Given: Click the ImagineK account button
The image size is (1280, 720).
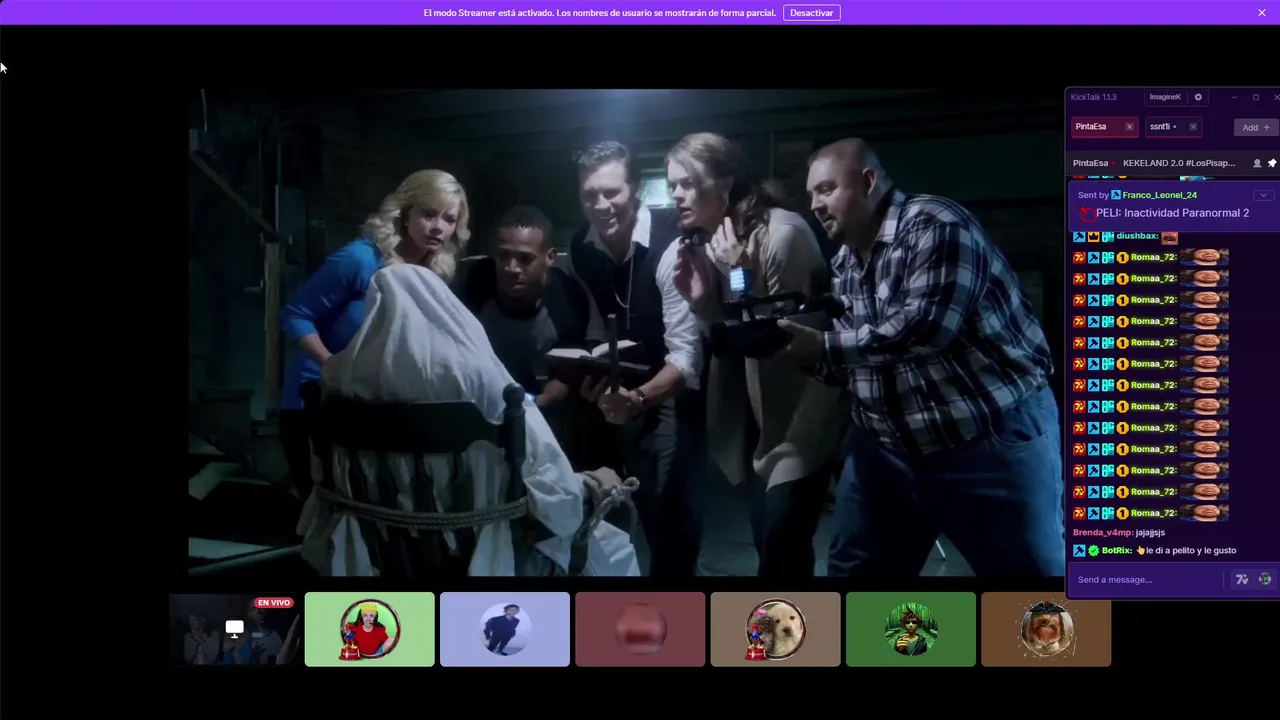Looking at the screenshot, I should [1165, 97].
